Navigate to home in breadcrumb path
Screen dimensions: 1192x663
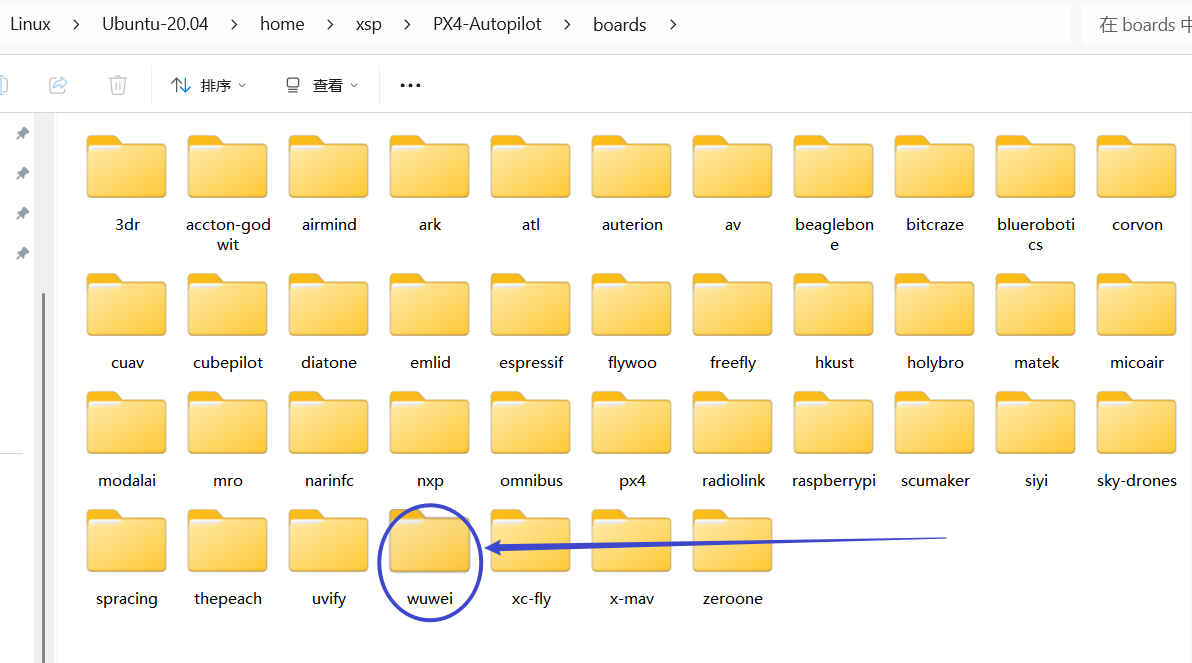click(282, 24)
